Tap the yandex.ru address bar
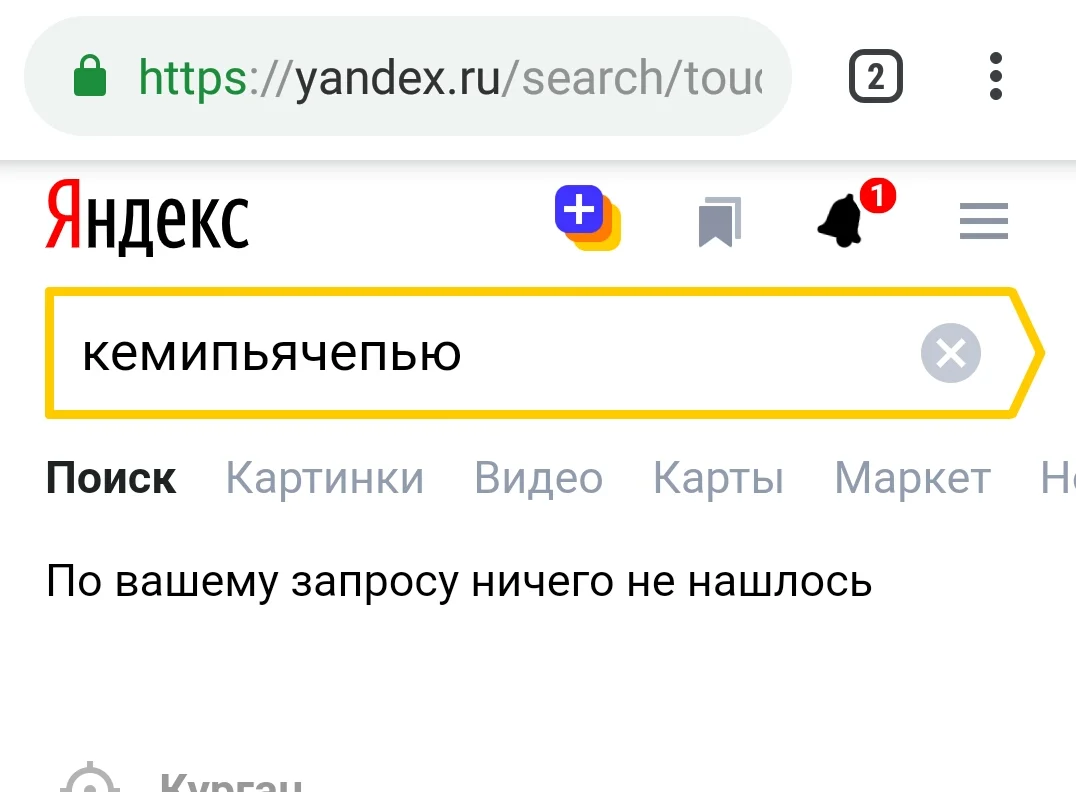This screenshot has height=792, width=1076. 450,76
